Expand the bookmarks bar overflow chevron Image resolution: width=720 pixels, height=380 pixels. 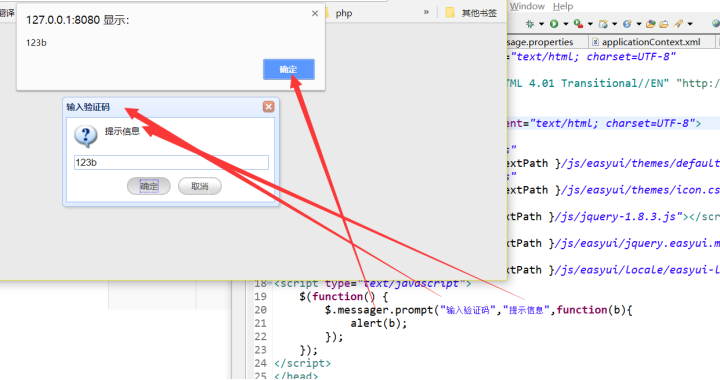pyautogui.click(x=426, y=12)
